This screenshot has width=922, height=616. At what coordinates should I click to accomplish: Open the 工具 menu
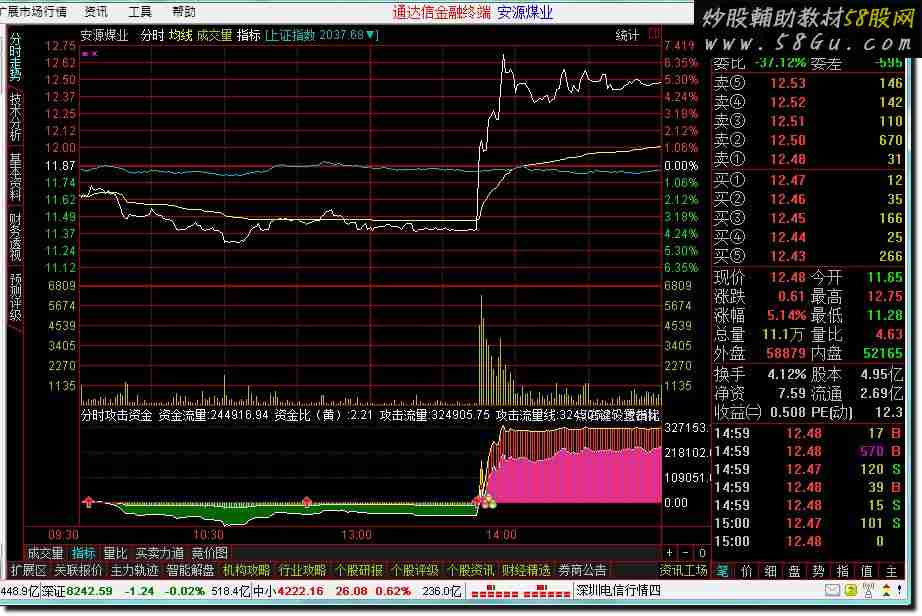(x=139, y=11)
